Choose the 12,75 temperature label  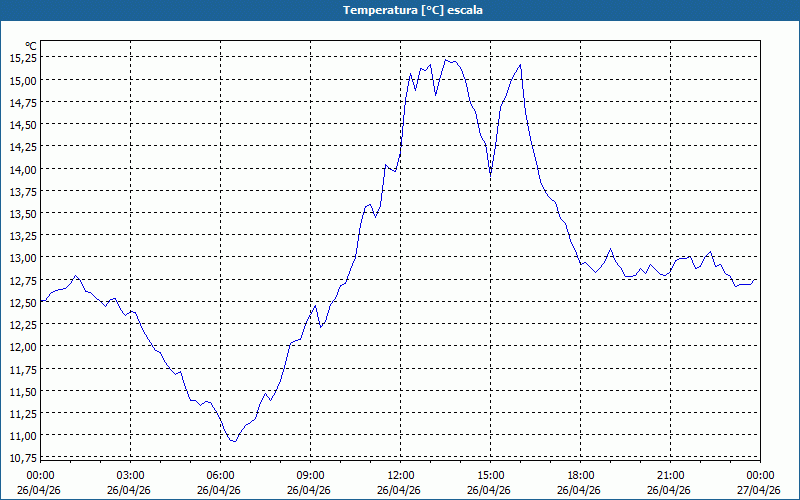(x=23, y=280)
